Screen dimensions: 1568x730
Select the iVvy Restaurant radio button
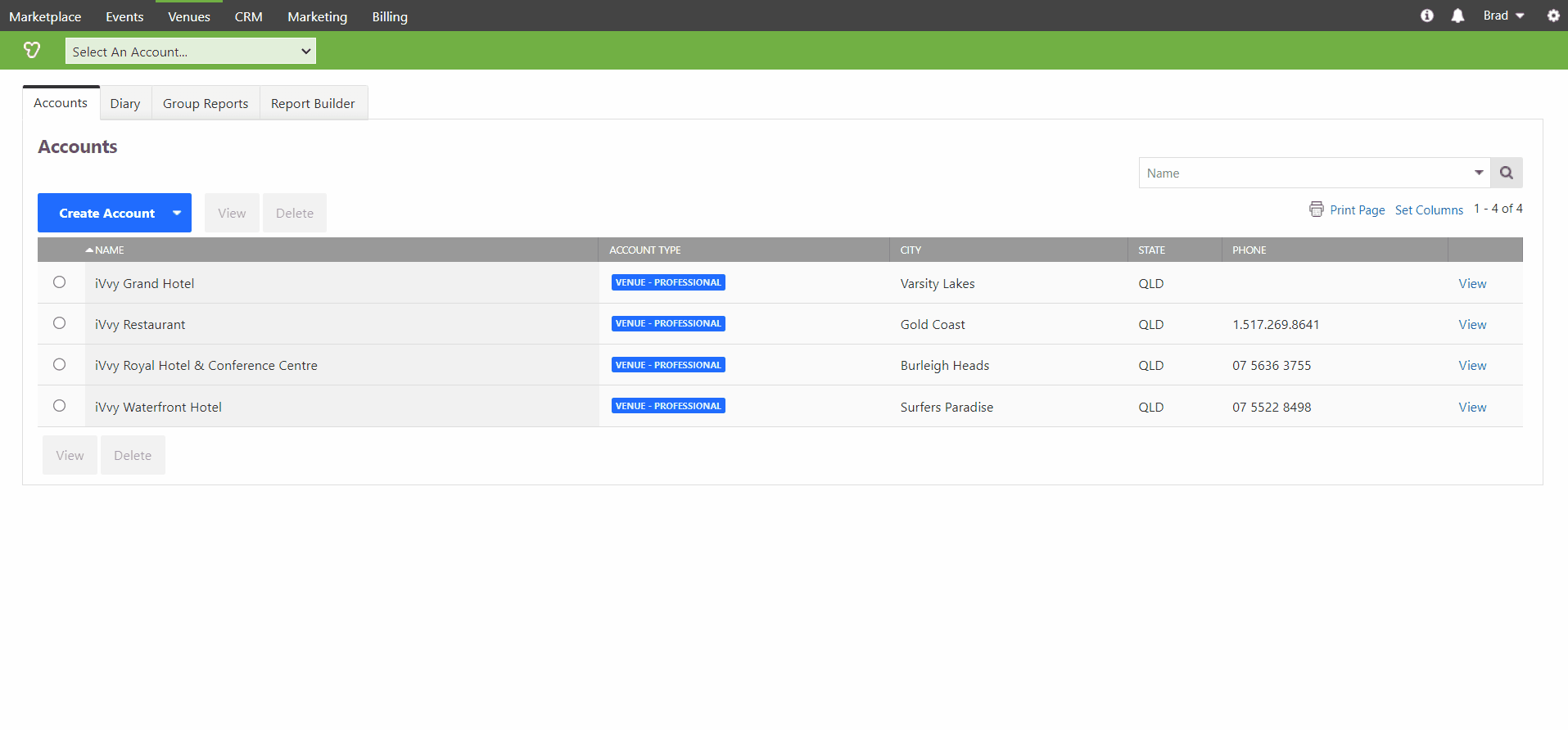(60, 323)
